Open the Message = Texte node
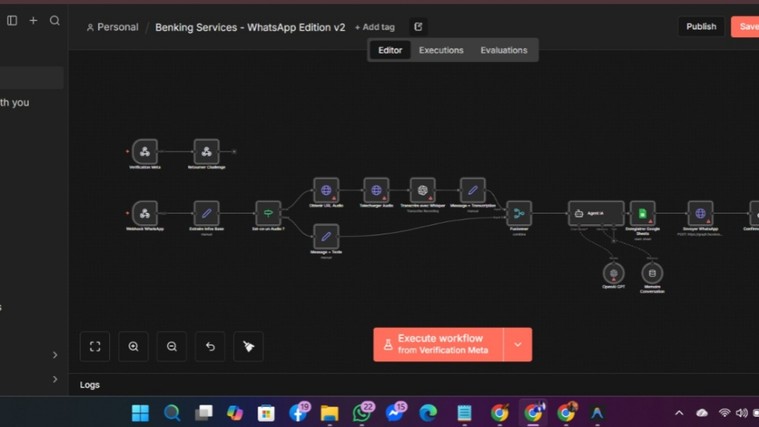Screen dimensions: 759x427 point(326,236)
